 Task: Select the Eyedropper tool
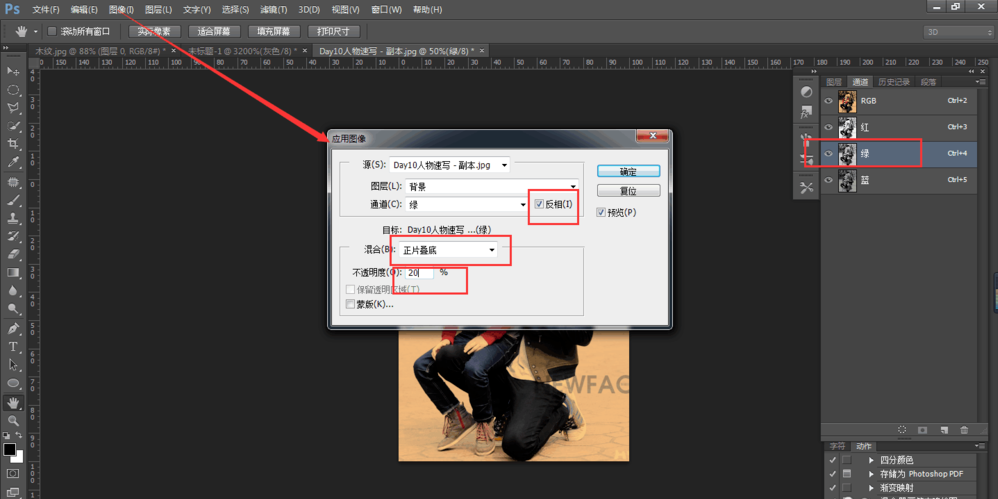click(x=13, y=162)
